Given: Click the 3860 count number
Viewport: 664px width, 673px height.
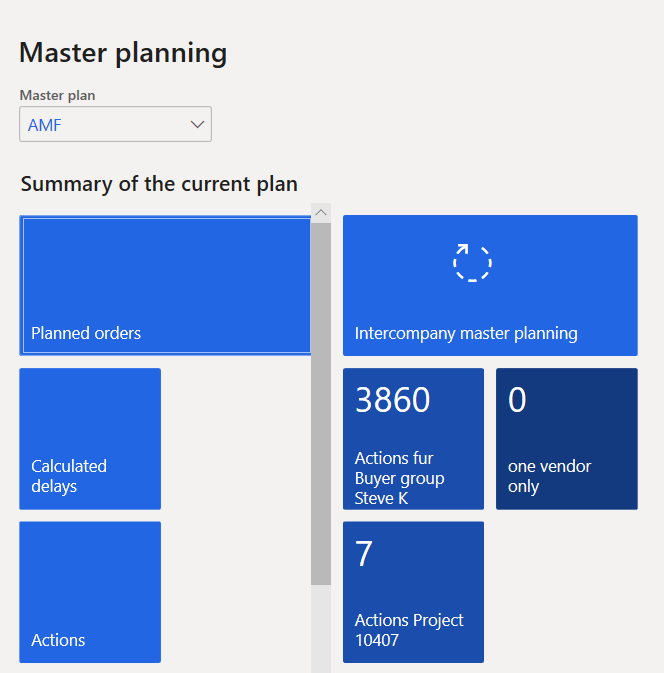Looking at the screenshot, I should point(393,400).
